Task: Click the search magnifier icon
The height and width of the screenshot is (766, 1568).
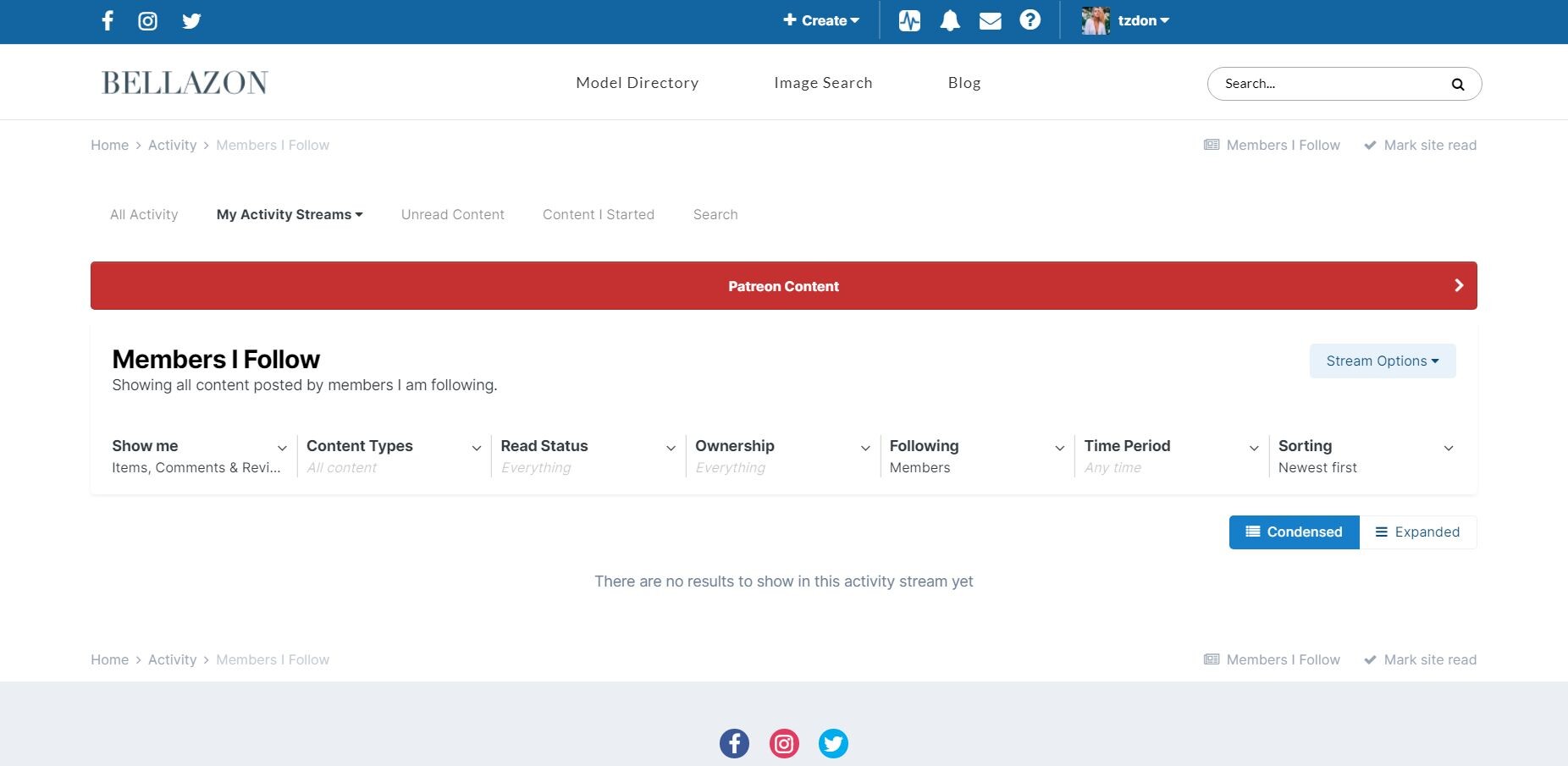Action: click(x=1457, y=84)
